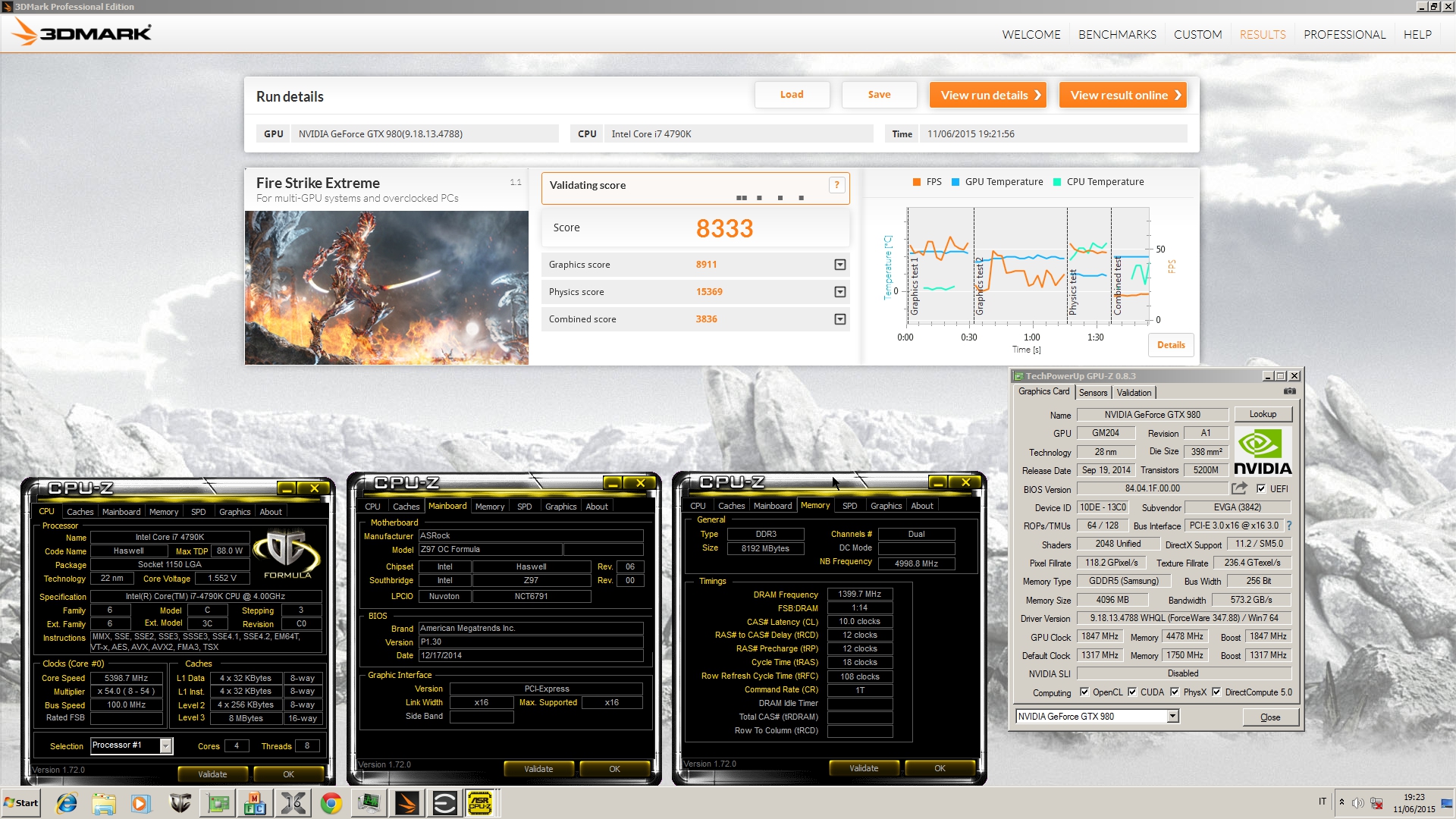
Task: Click the 3DMark logo
Action: pos(82,33)
